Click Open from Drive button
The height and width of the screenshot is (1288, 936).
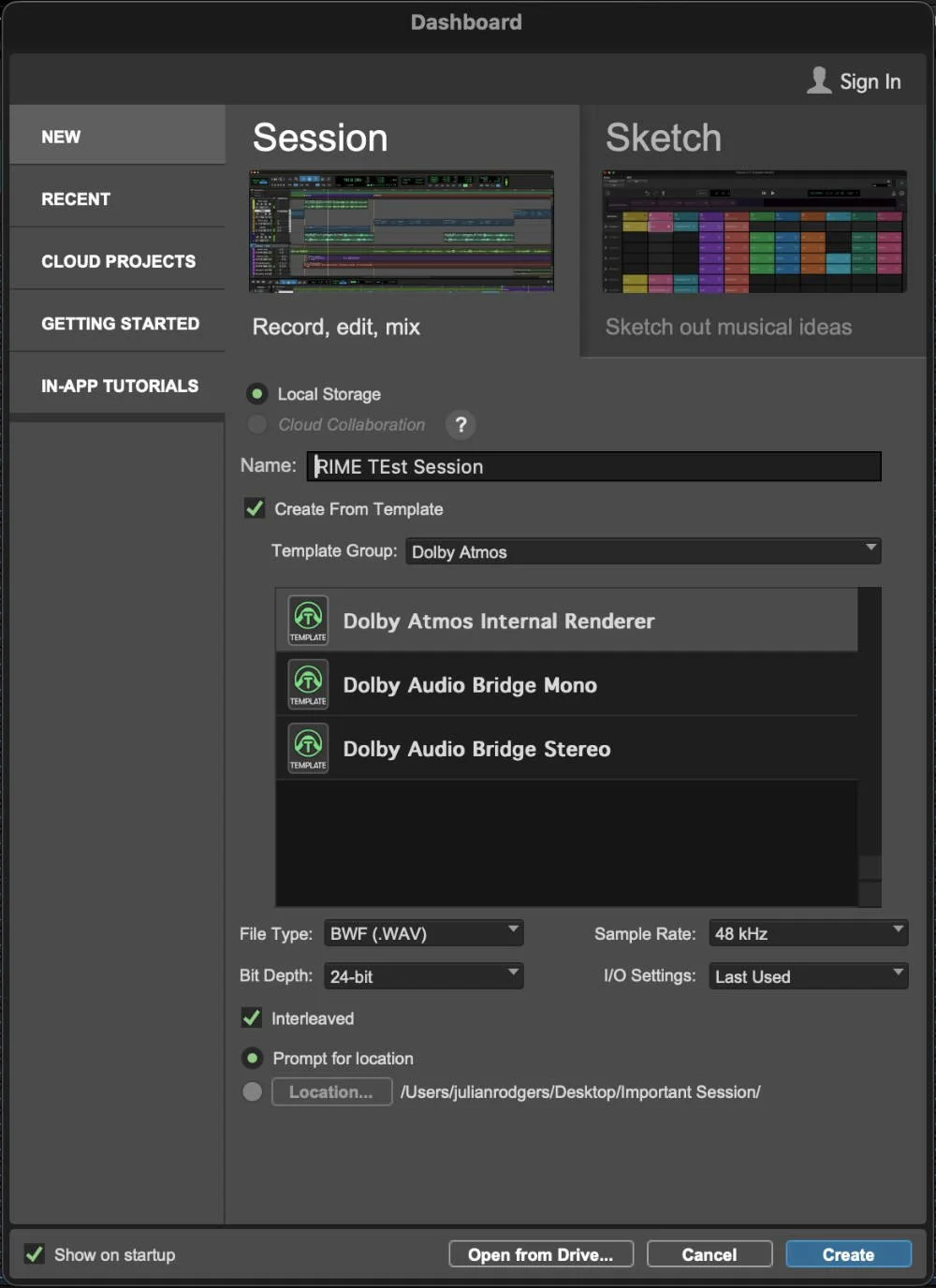click(541, 1254)
